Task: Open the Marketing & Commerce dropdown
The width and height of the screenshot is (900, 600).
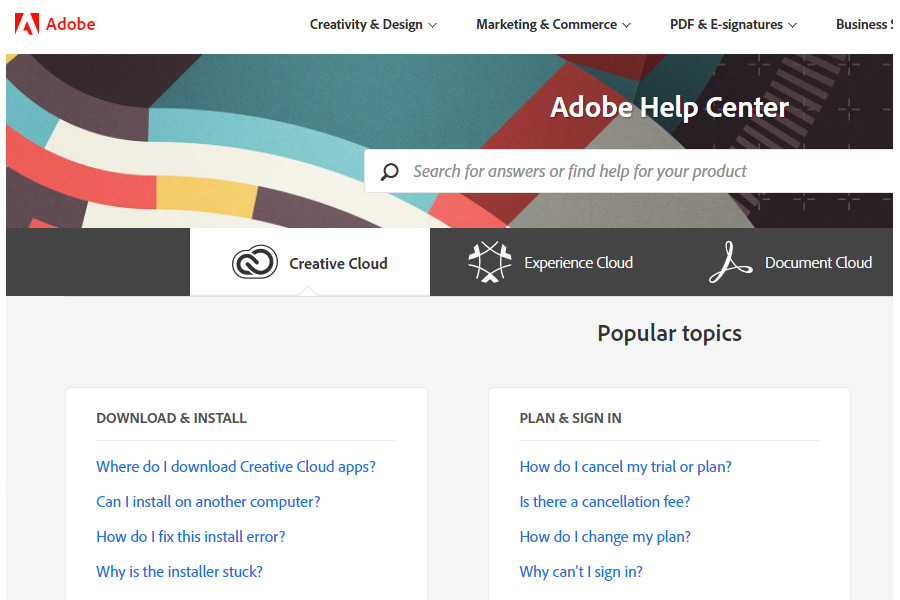Action: (x=553, y=25)
